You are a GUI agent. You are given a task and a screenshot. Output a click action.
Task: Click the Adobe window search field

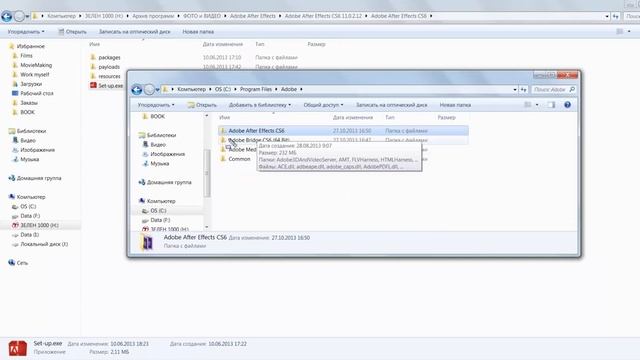click(x=554, y=89)
